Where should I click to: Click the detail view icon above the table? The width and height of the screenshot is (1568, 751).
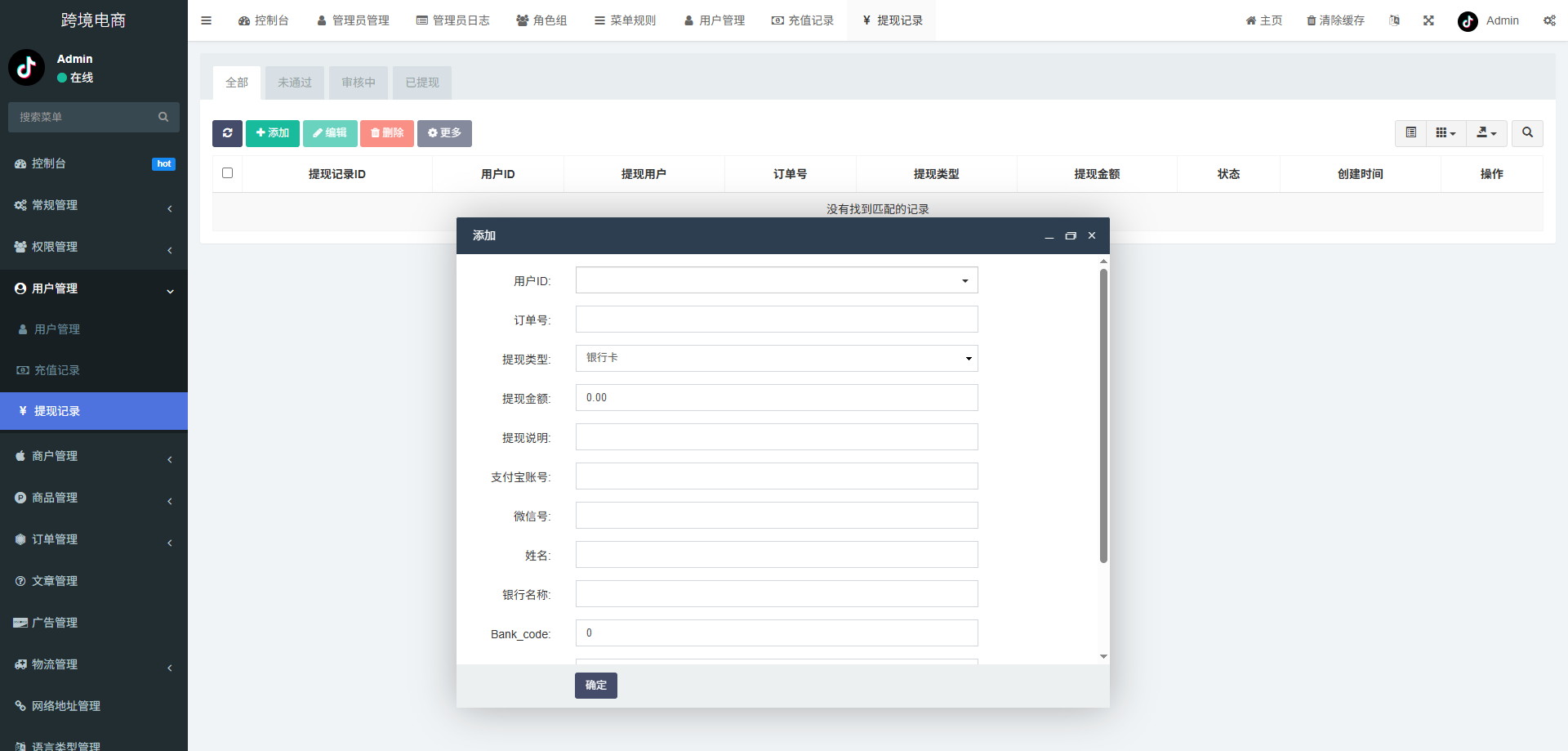pyautogui.click(x=1410, y=132)
